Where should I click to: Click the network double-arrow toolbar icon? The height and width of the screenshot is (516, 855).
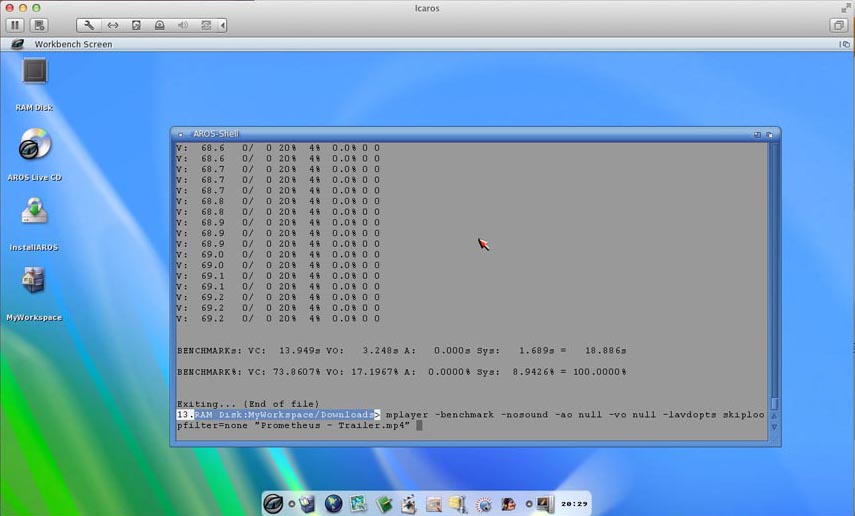112,25
